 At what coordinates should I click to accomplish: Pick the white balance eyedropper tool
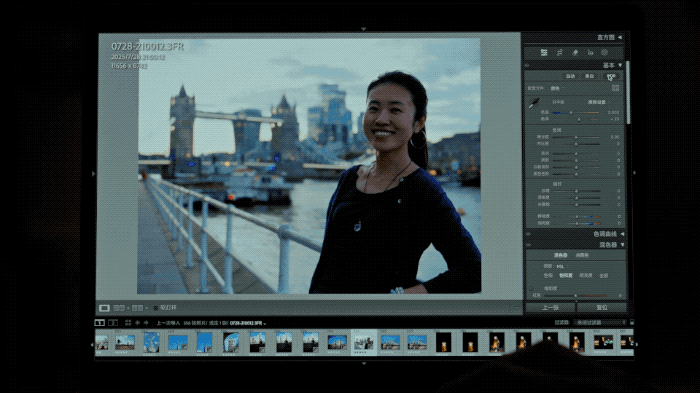point(534,104)
